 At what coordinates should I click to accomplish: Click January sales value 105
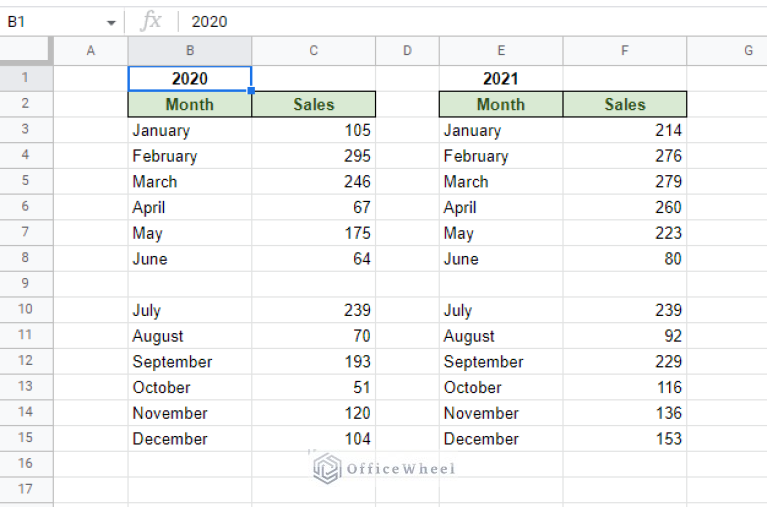(x=314, y=130)
